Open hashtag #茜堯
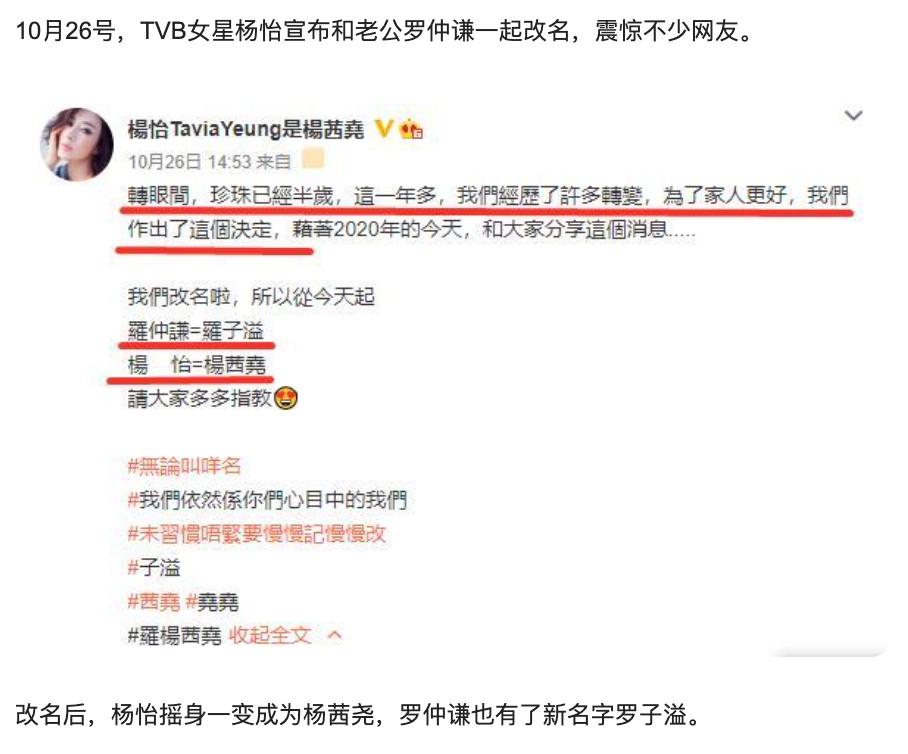 (154, 602)
